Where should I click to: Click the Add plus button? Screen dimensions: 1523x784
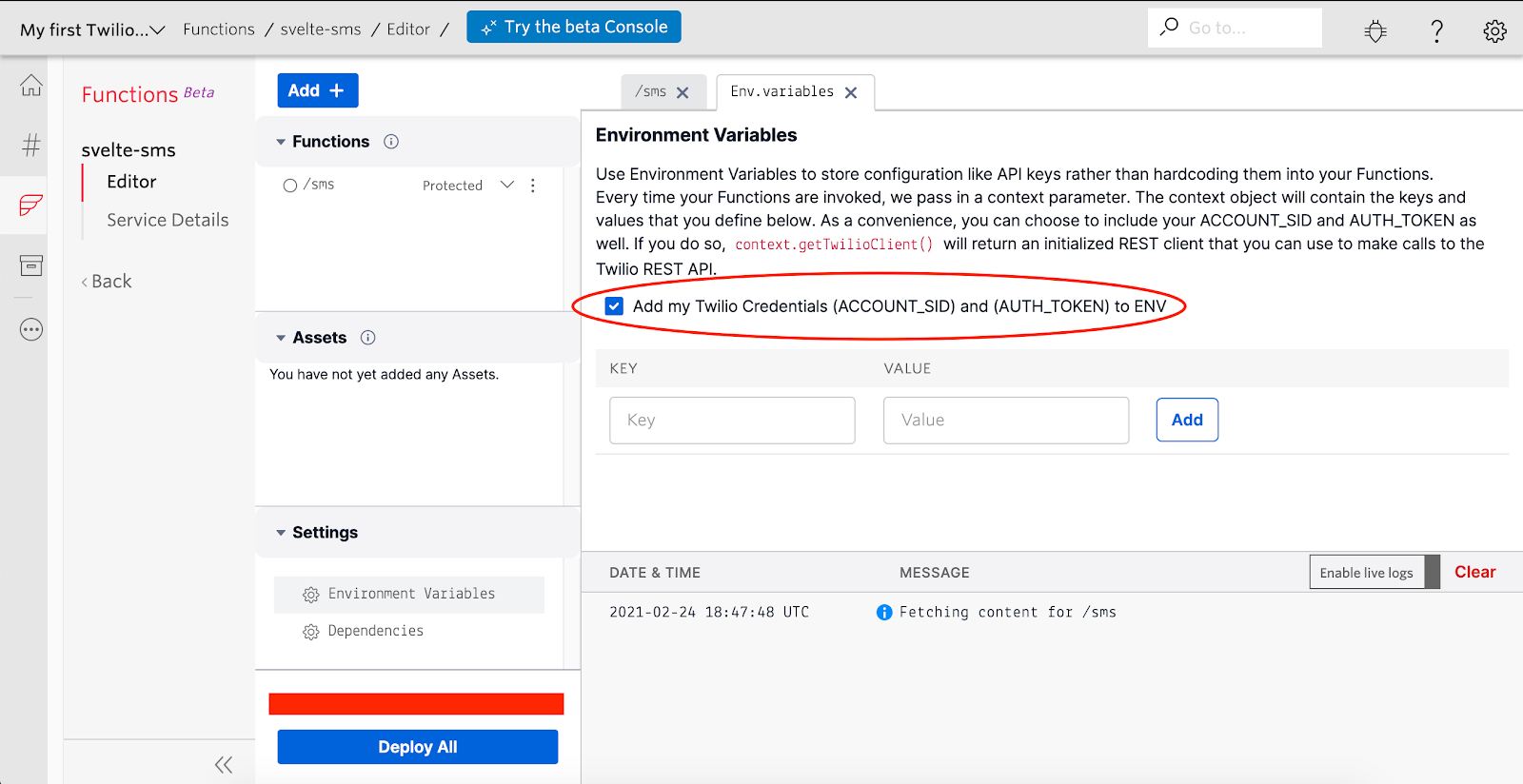(318, 90)
